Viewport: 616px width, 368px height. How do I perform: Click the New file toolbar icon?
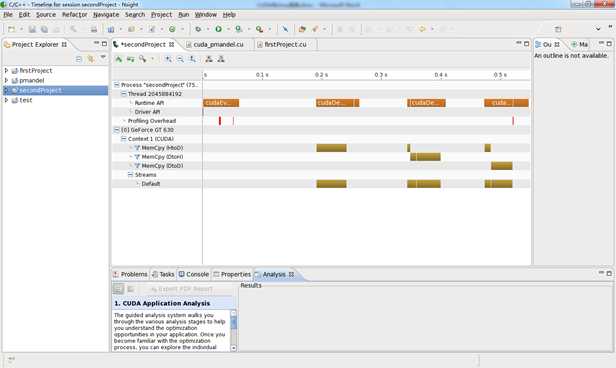[11, 29]
